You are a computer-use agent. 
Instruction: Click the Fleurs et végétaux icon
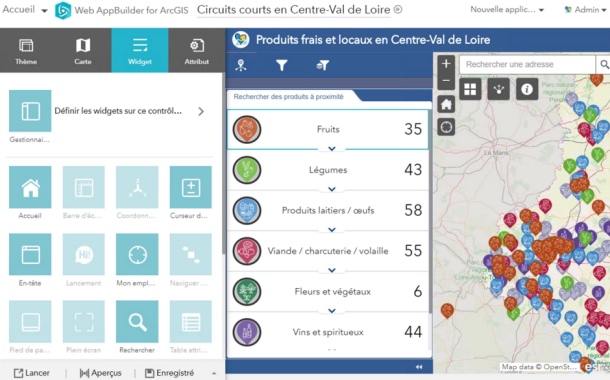click(247, 292)
